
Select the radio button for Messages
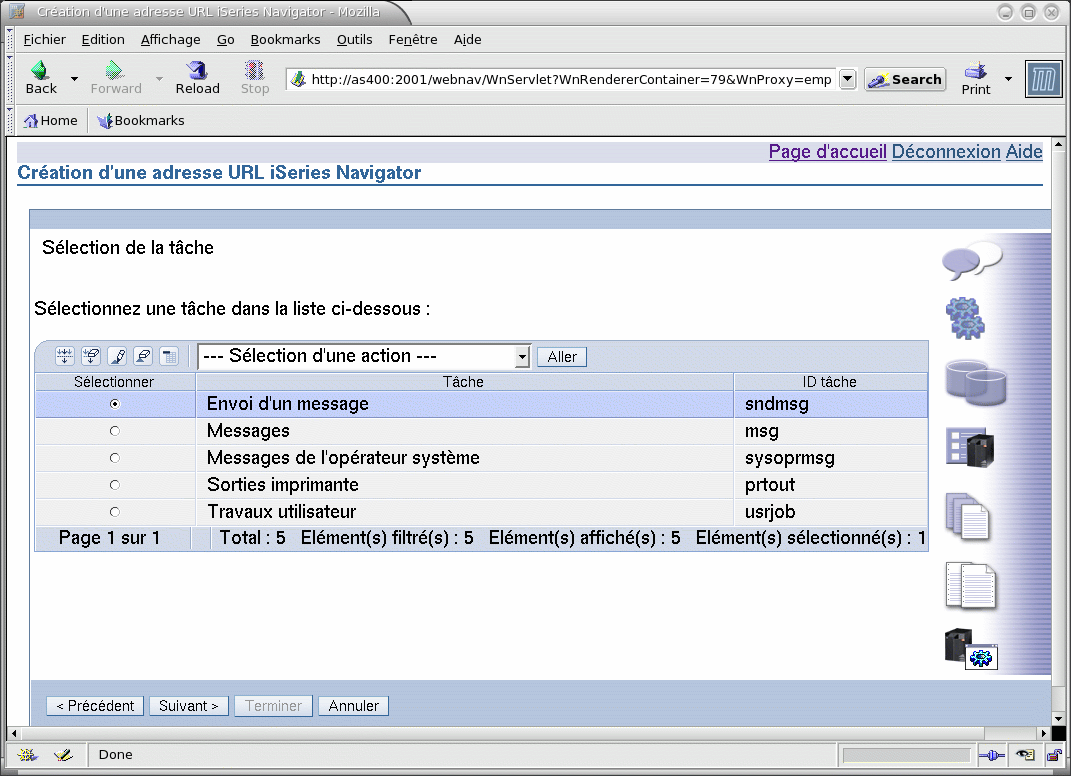pyautogui.click(x=115, y=431)
